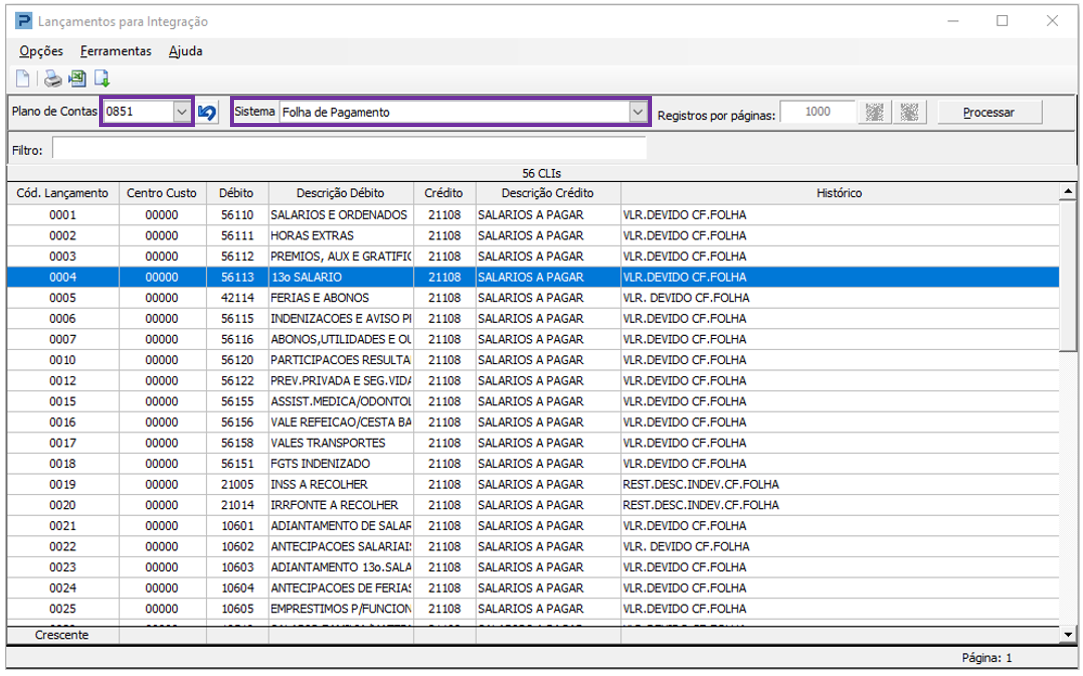
Task: Click the scrollbar down arrow of the table
Action: click(x=1068, y=635)
